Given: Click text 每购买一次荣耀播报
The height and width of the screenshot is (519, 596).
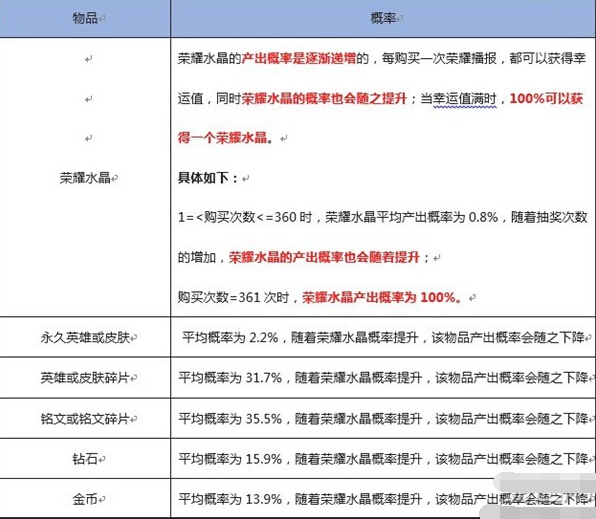Looking at the screenshot, I should coord(439,58).
